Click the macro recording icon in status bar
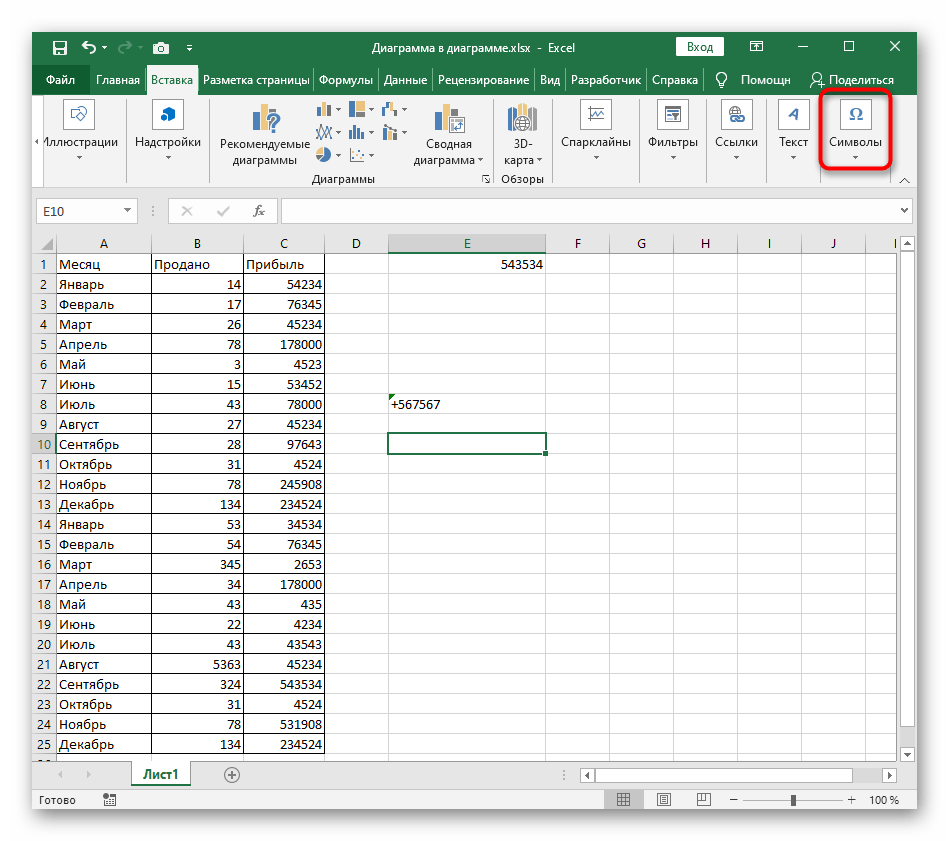 coord(110,800)
